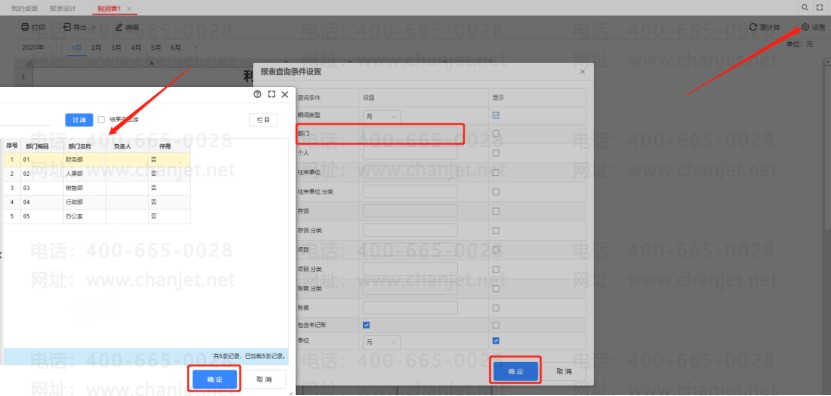Select the 1月 month tab
The width and height of the screenshot is (831, 396).
click(77, 48)
